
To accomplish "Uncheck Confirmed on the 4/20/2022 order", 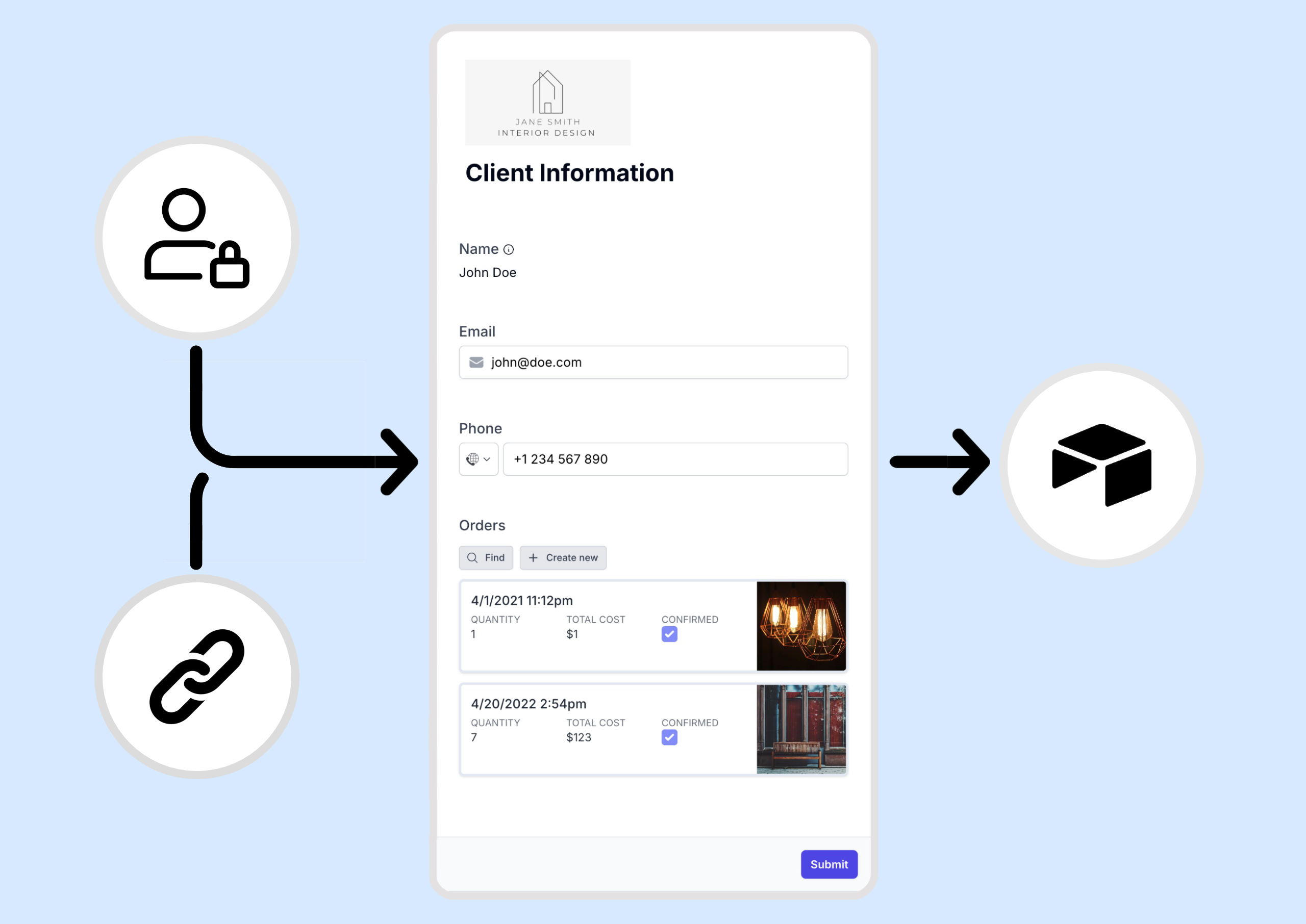I will pos(669,738).
